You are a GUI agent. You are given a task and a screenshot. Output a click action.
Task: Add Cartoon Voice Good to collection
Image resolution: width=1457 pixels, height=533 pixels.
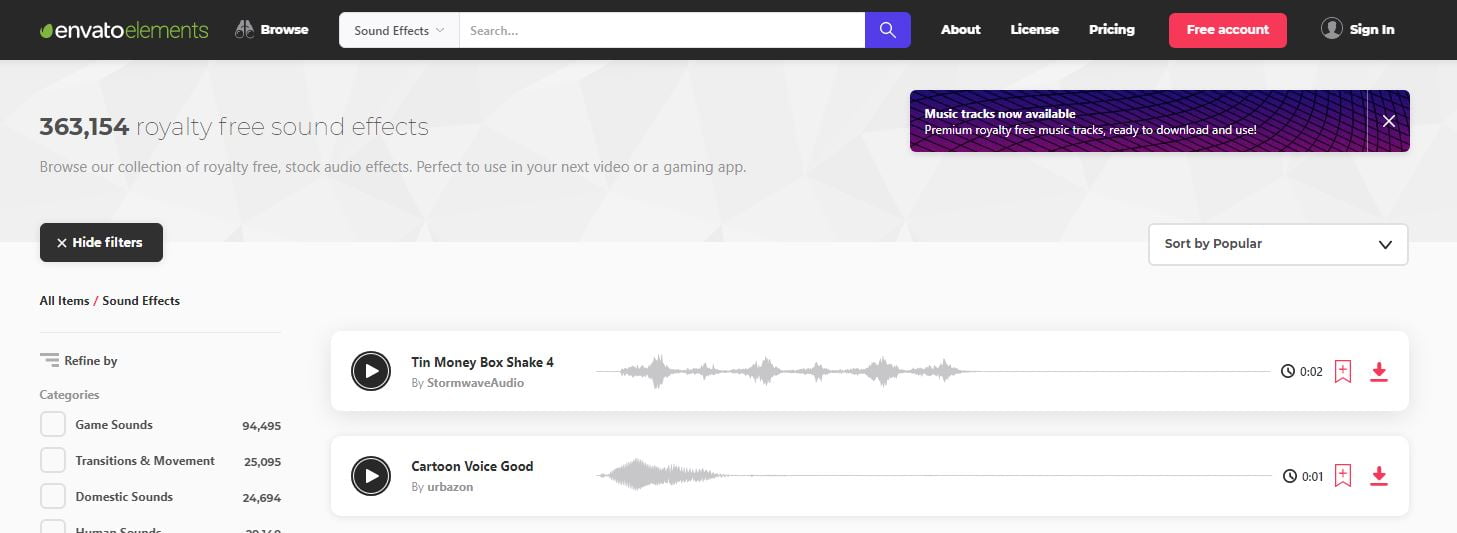pos(1343,476)
